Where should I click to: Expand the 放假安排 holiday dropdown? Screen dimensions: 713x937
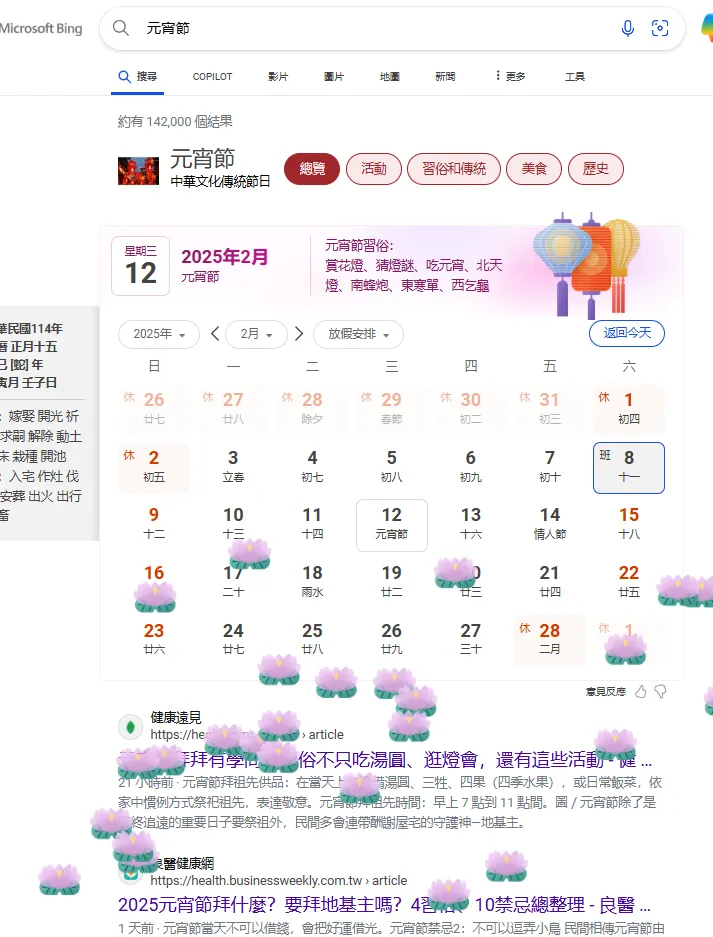point(358,334)
